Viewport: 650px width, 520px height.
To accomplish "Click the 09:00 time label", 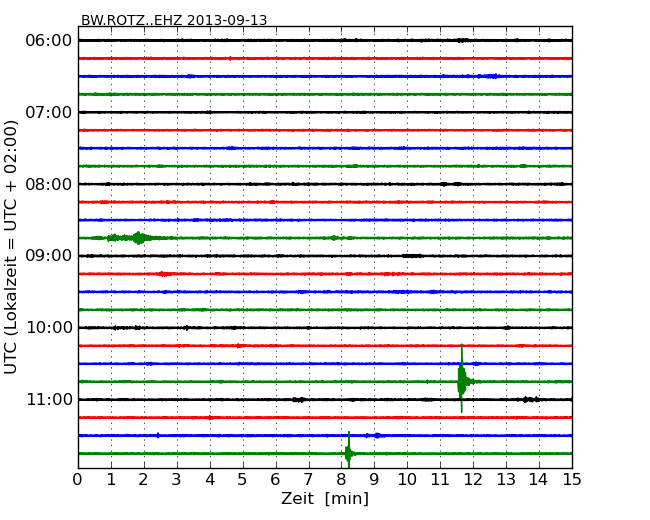I will (49, 256).
